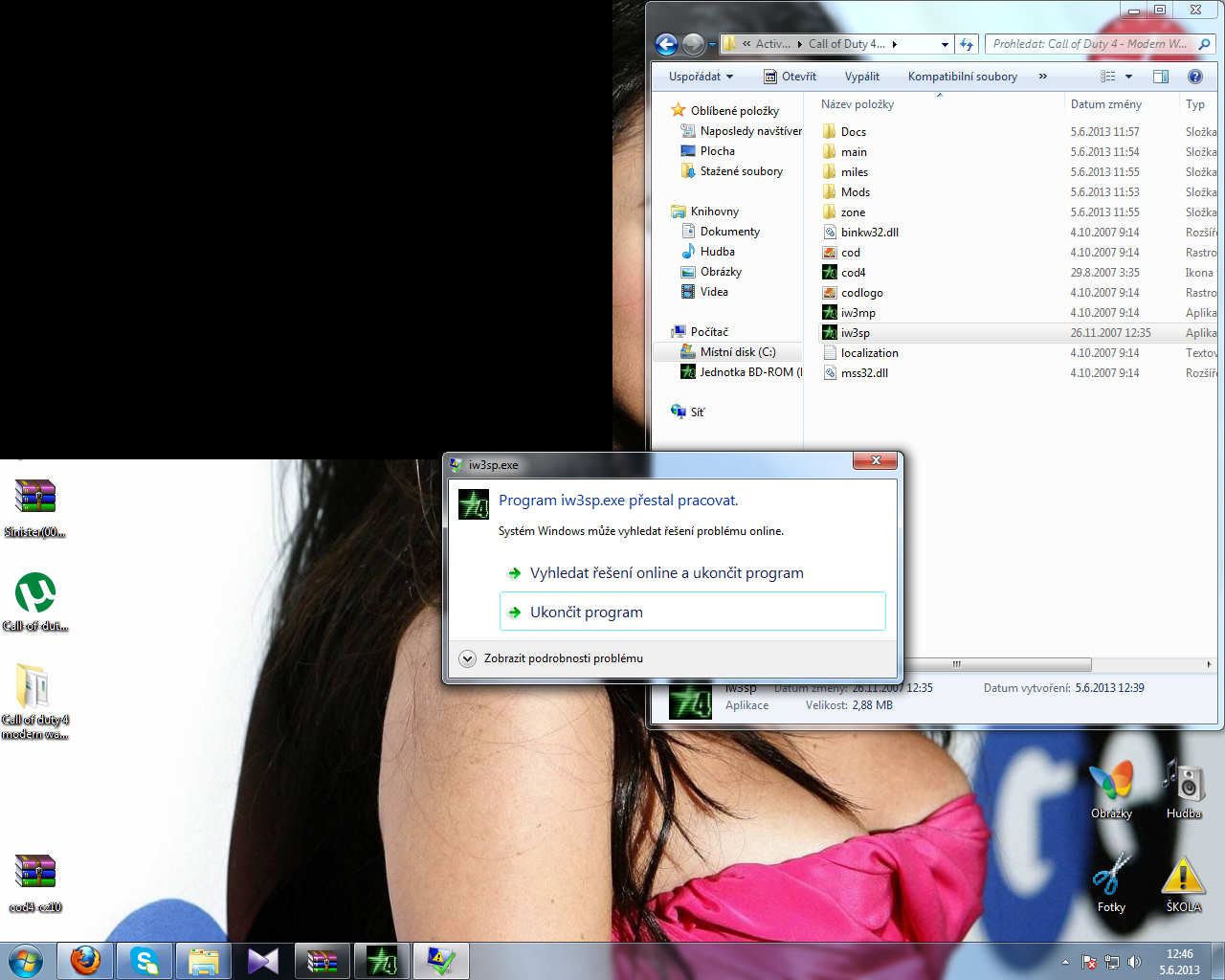The image size is (1225, 980).
Task: Open Skype from the taskbar
Action: 145,960
